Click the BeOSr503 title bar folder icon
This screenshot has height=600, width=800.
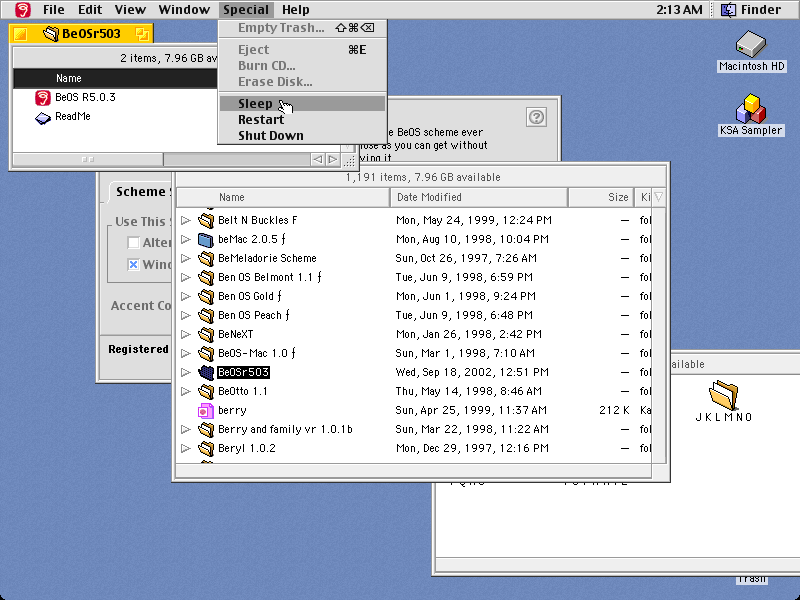click(x=51, y=34)
